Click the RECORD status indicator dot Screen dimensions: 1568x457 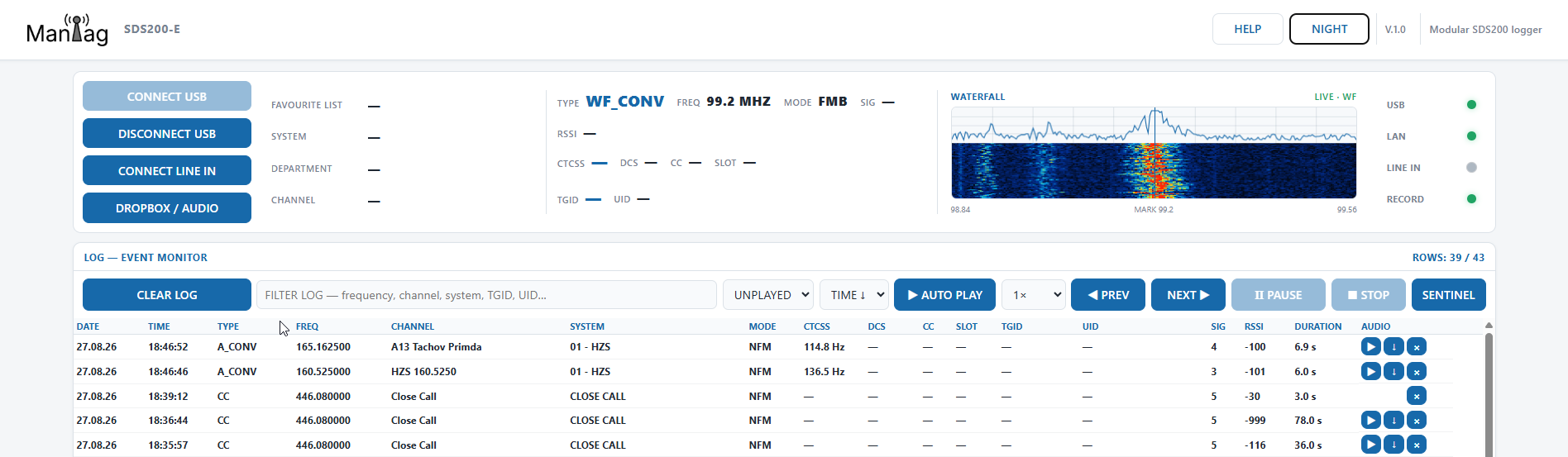tap(1471, 199)
